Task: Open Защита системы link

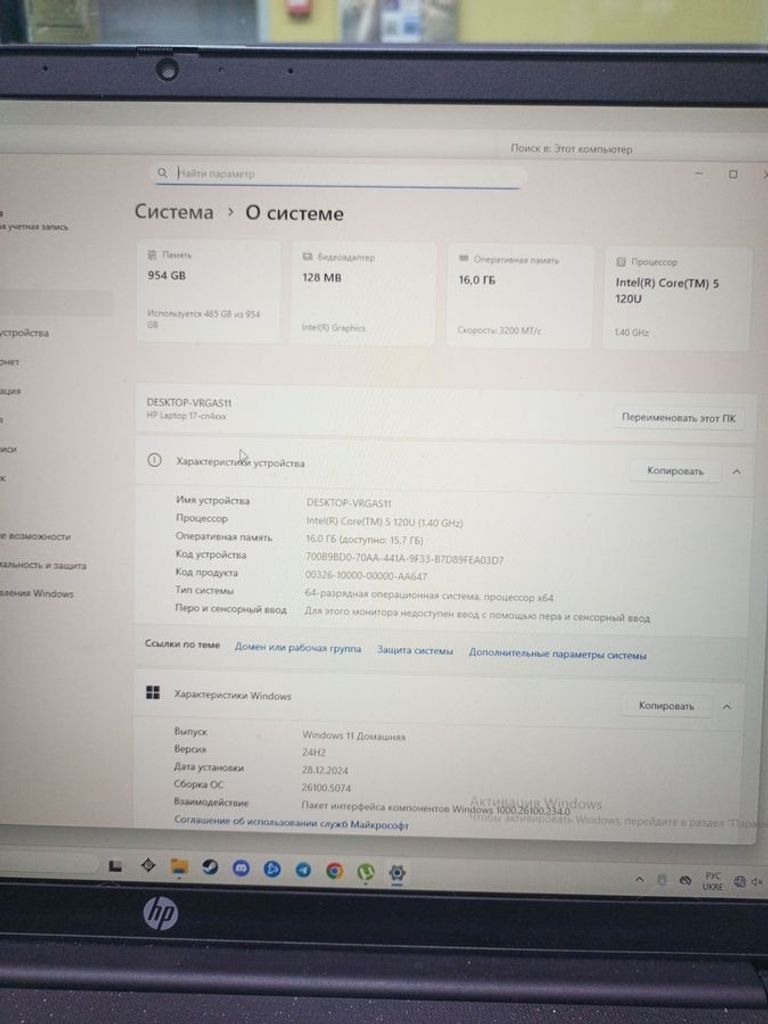Action: pyautogui.click(x=415, y=651)
